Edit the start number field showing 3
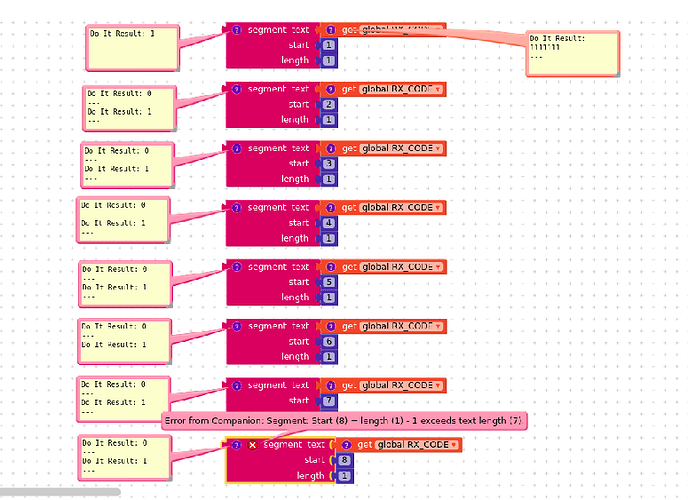This screenshot has height=500, width=688. 329,164
